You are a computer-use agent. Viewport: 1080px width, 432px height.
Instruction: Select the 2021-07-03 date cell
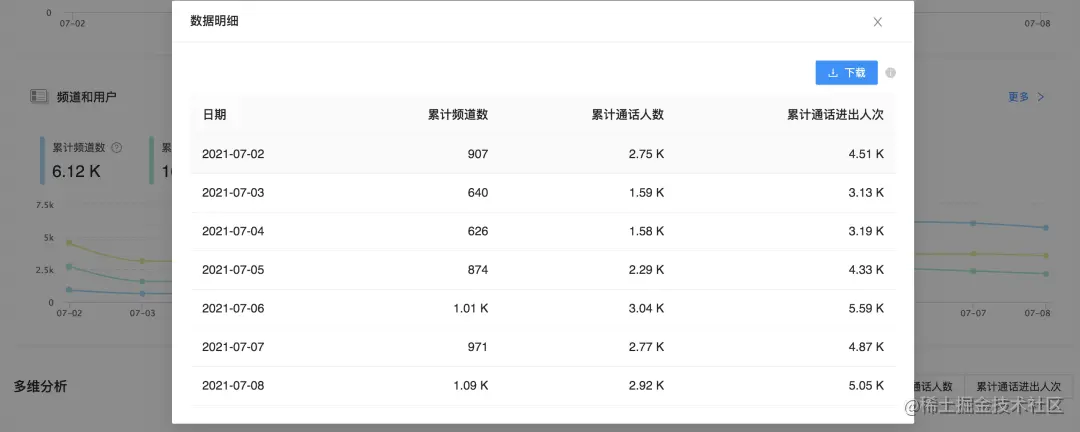(x=233, y=193)
